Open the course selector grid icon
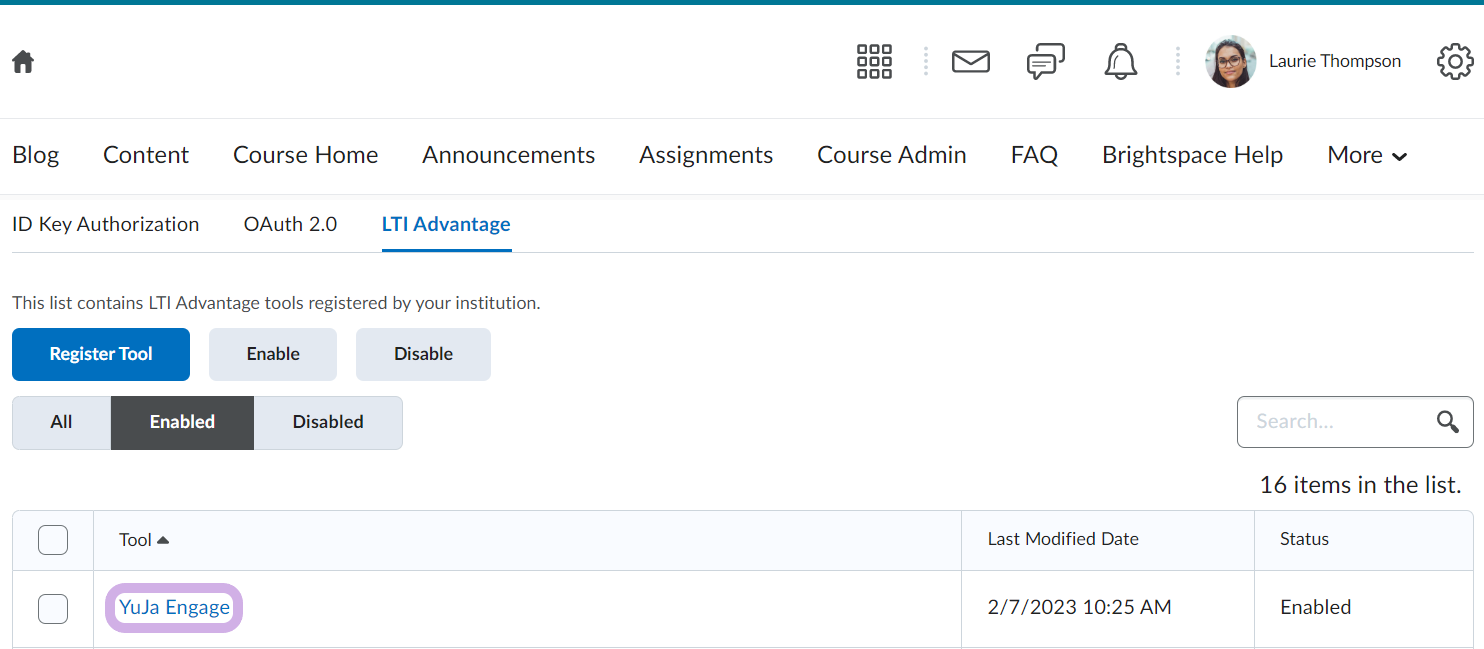The width and height of the screenshot is (1484, 649). [x=874, y=62]
